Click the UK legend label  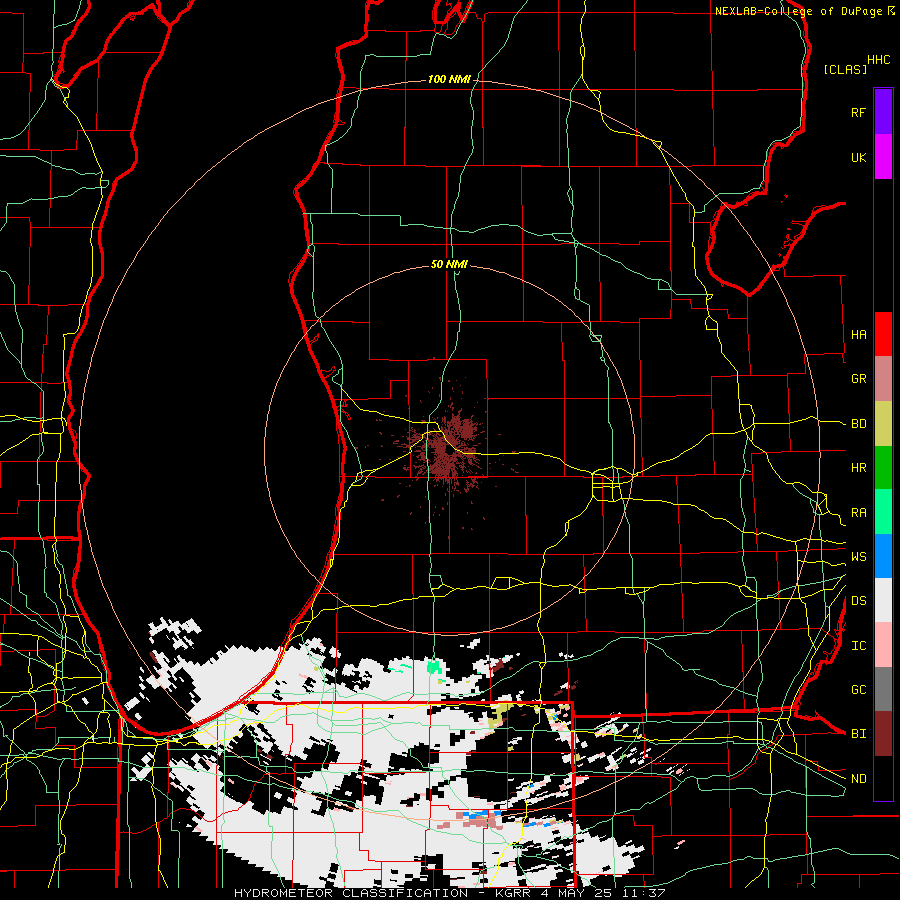(859, 157)
